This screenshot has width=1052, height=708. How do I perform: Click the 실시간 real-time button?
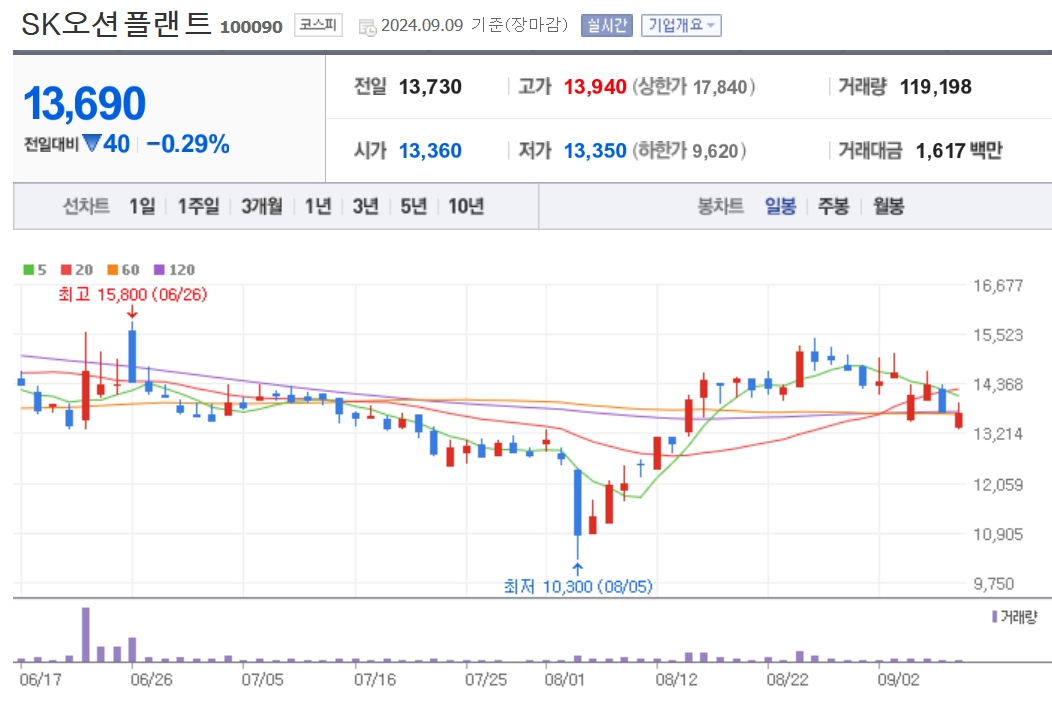click(607, 26)
